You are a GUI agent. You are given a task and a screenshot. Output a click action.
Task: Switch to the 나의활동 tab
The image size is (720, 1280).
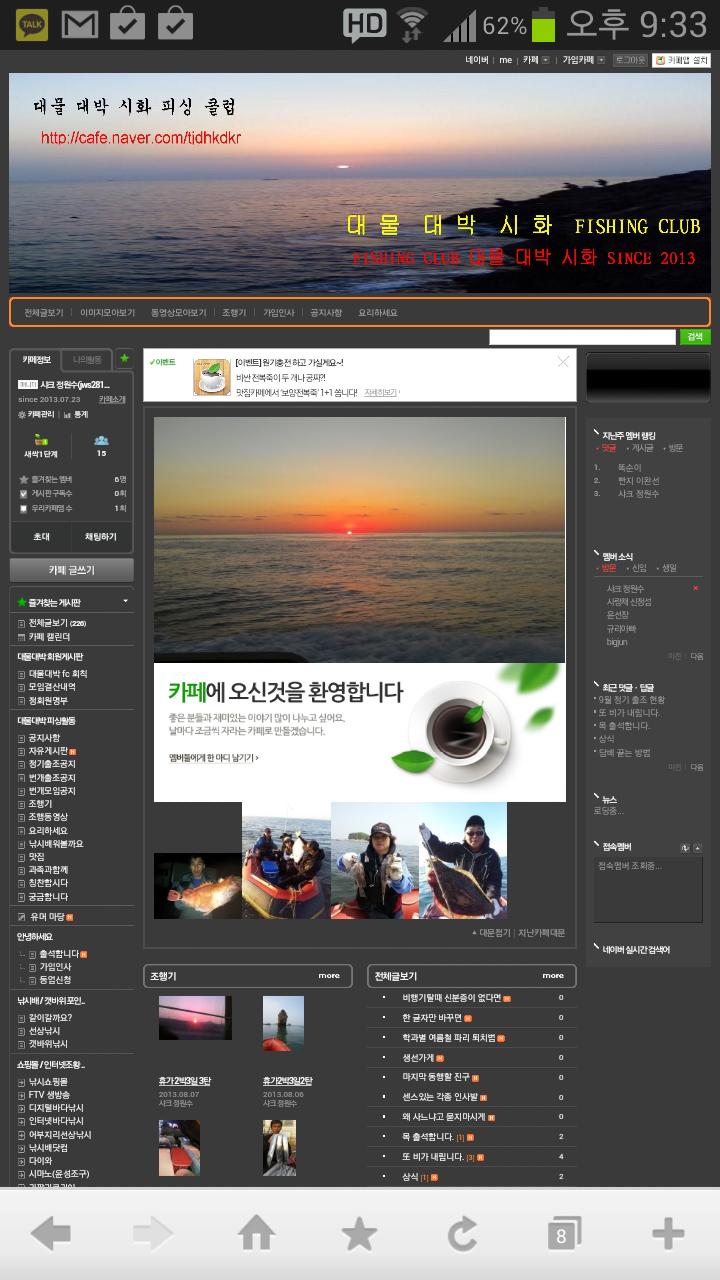(x=88, y=359)
